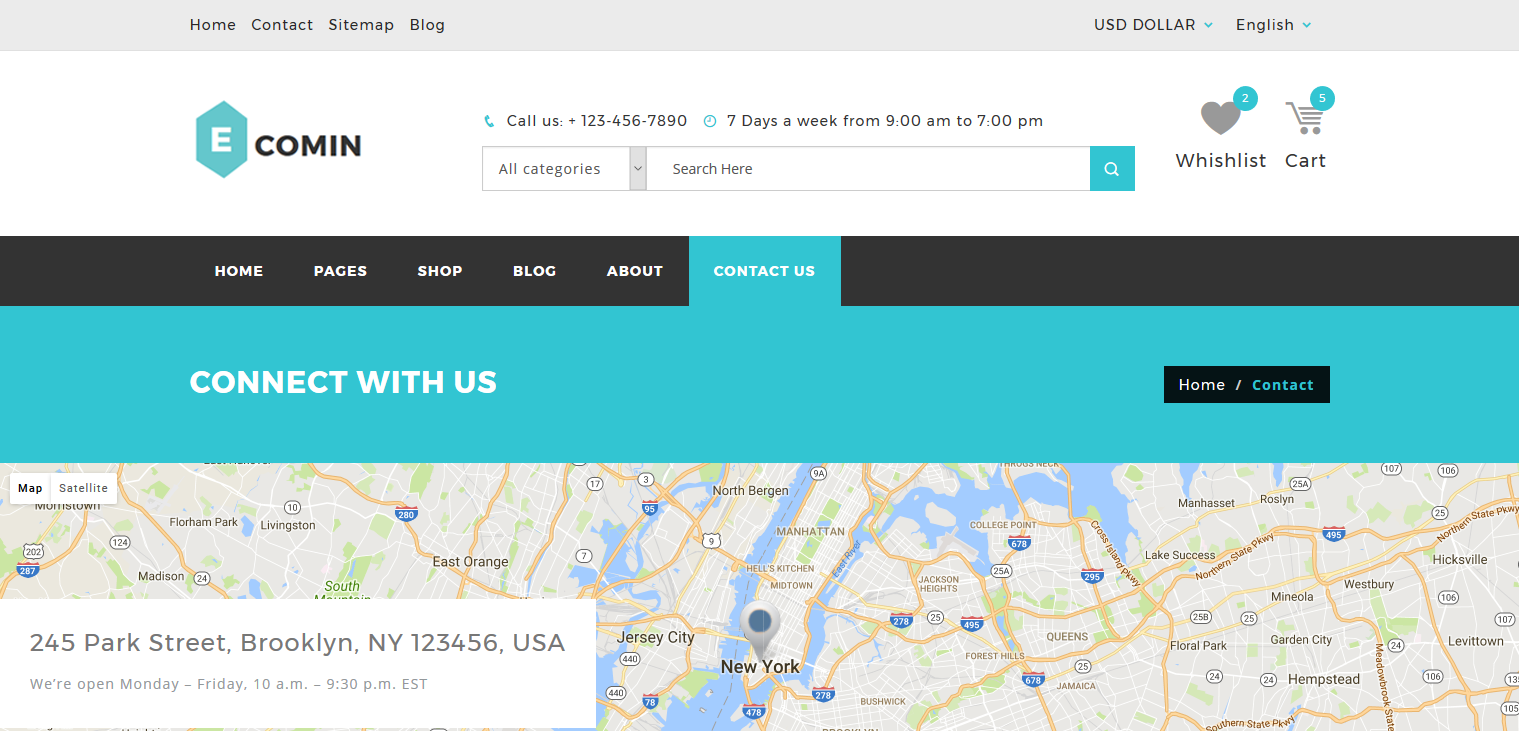This screenshot has height=731, width=1519.
Task: Open the Blog link in top bar
Action: pos(427,25)
